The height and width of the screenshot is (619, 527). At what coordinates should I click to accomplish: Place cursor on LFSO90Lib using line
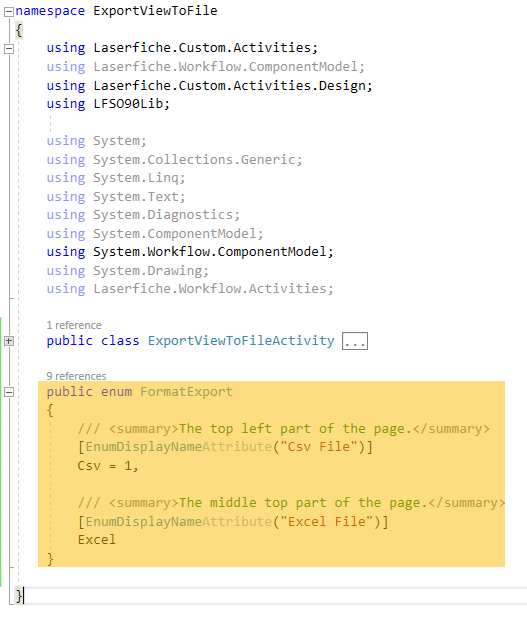108,104
